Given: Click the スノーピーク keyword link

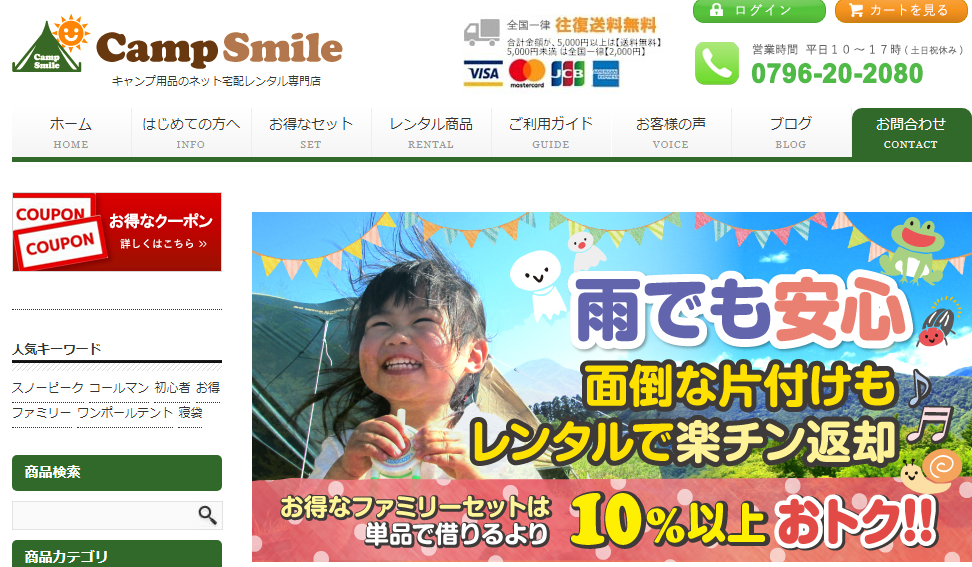Looking at the screenshot, I should tap(48, 388).
